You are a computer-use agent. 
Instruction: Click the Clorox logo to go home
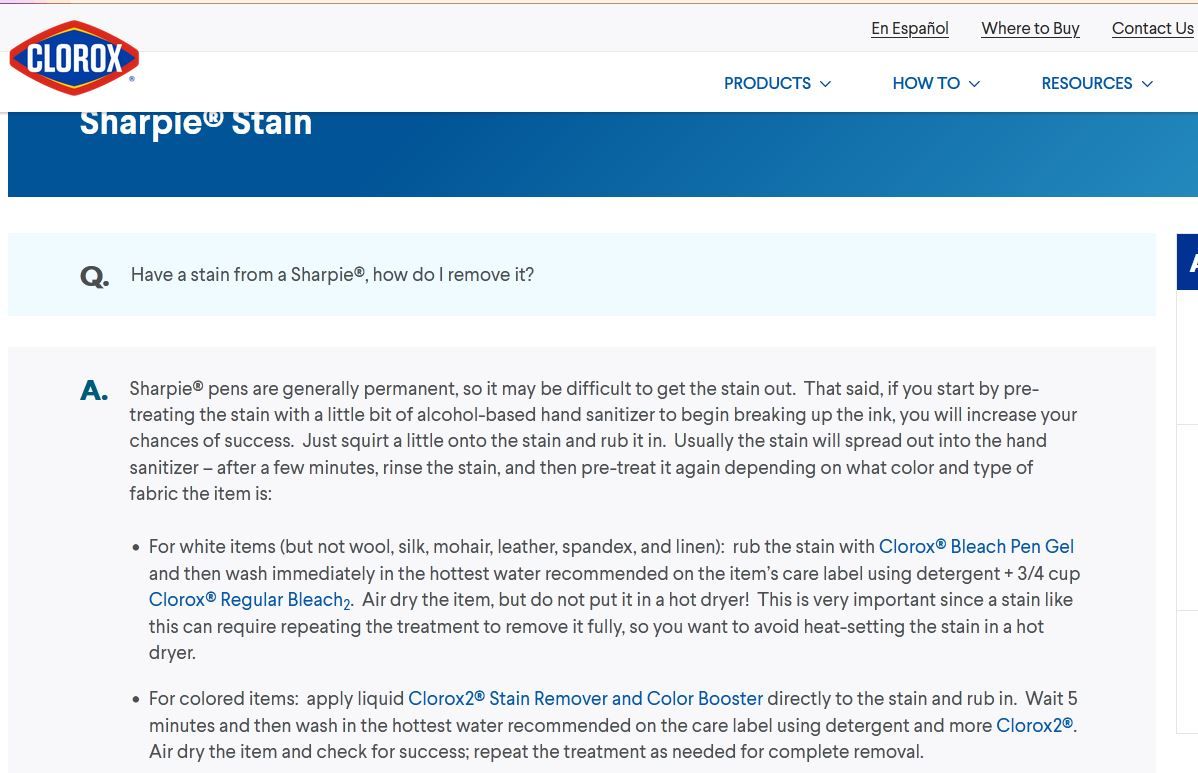tap(74, 58)
